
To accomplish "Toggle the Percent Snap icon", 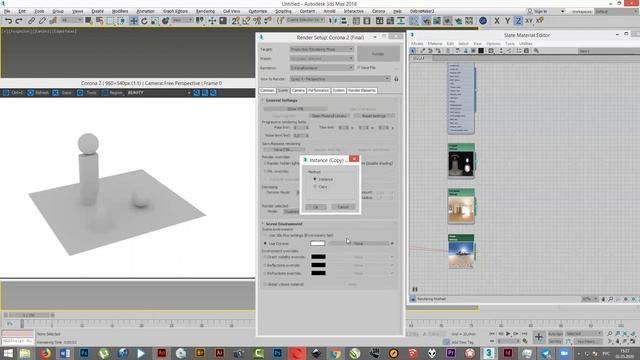I will click(257, 20).
